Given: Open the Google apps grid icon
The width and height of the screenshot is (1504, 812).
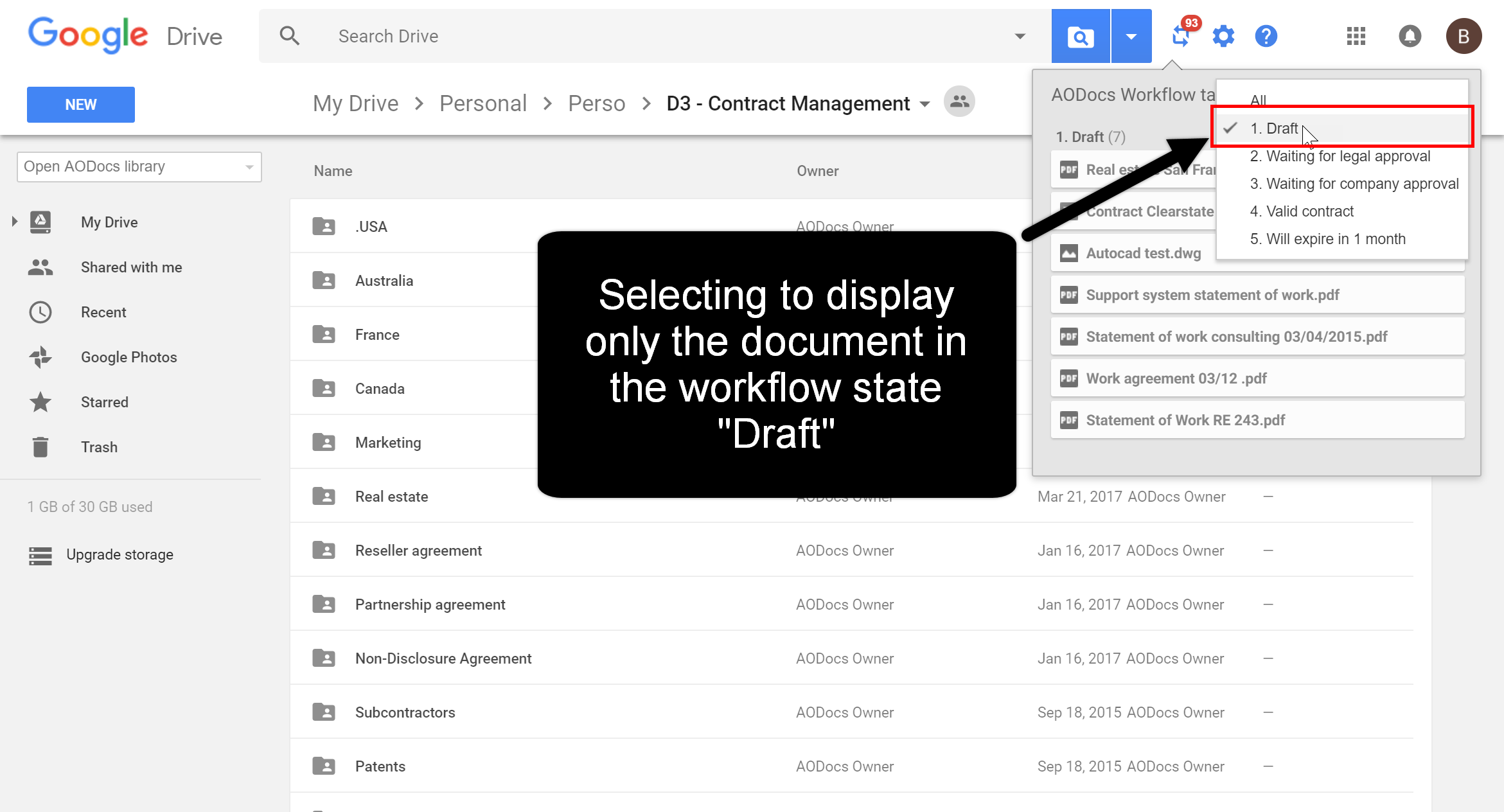Looking at the screenshot, I should [x=1356, y=36].
